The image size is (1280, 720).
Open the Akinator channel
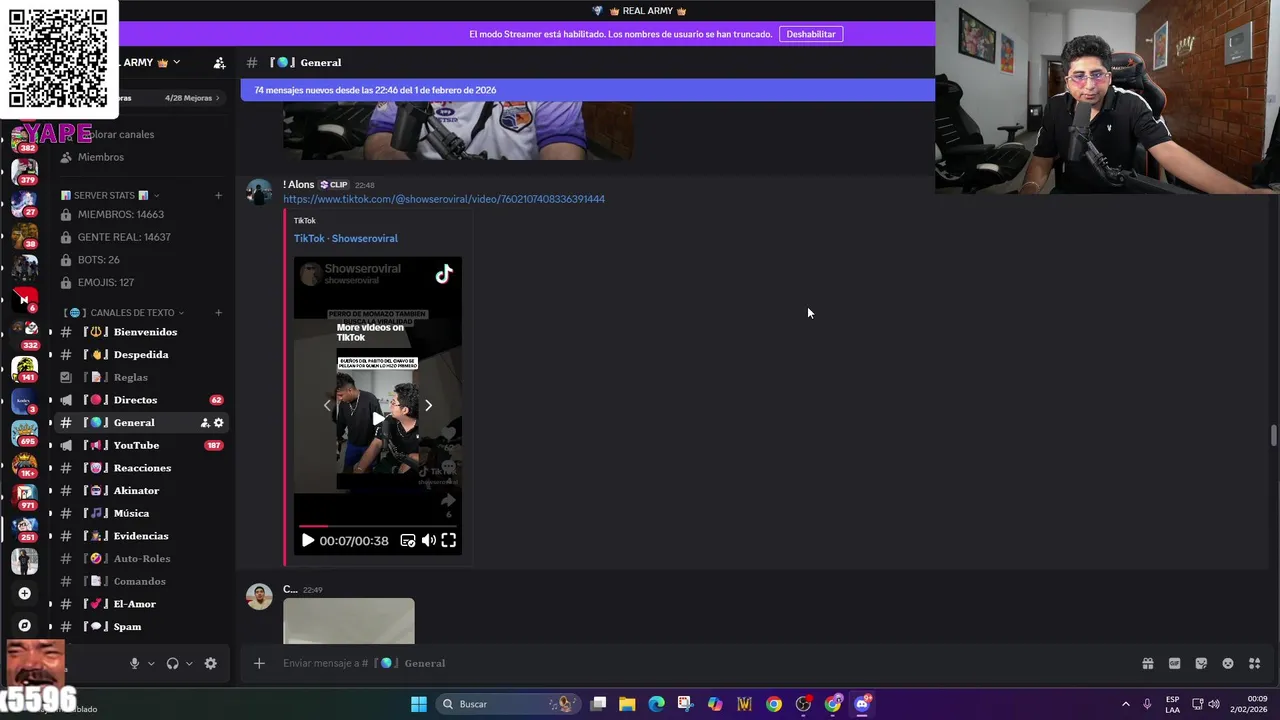coord(142,491)
